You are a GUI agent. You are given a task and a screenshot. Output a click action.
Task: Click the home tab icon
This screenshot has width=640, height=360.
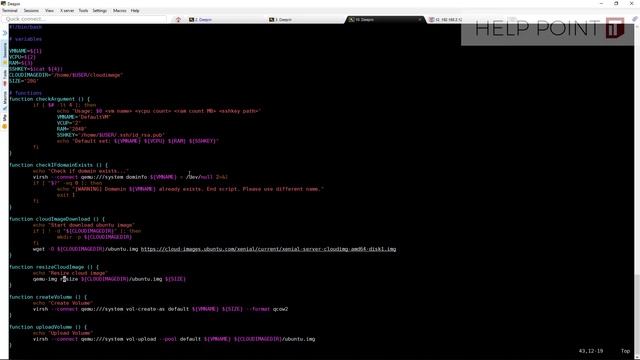pyautogui.click(x=178, y=20)
